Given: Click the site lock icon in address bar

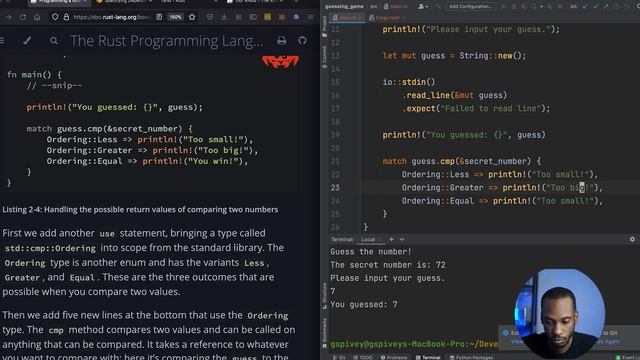Looking at the screenshot, I should (x=66, y=17).
